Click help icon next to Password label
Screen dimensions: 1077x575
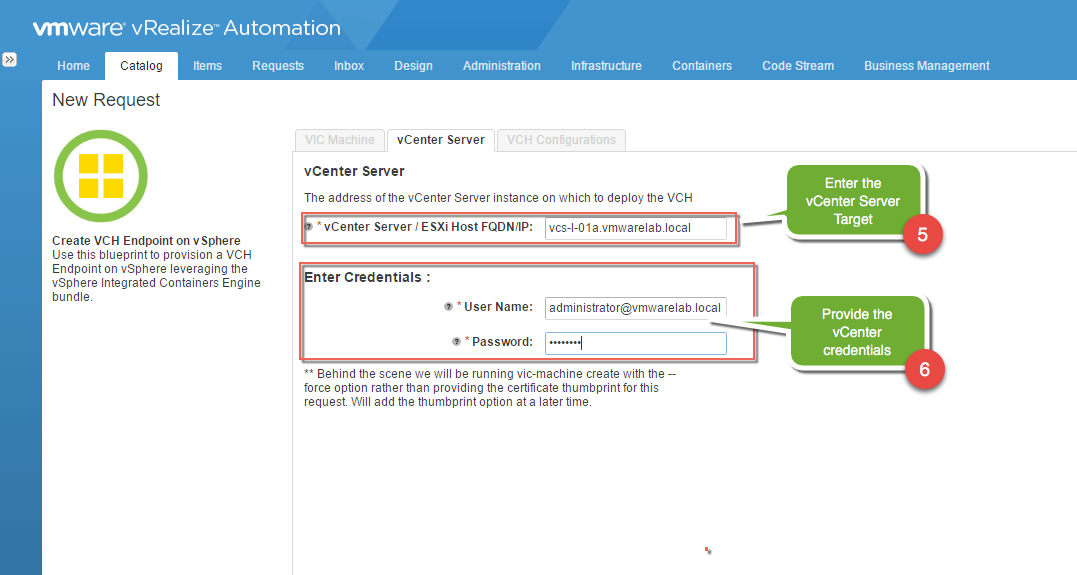[x=456, y=342]
